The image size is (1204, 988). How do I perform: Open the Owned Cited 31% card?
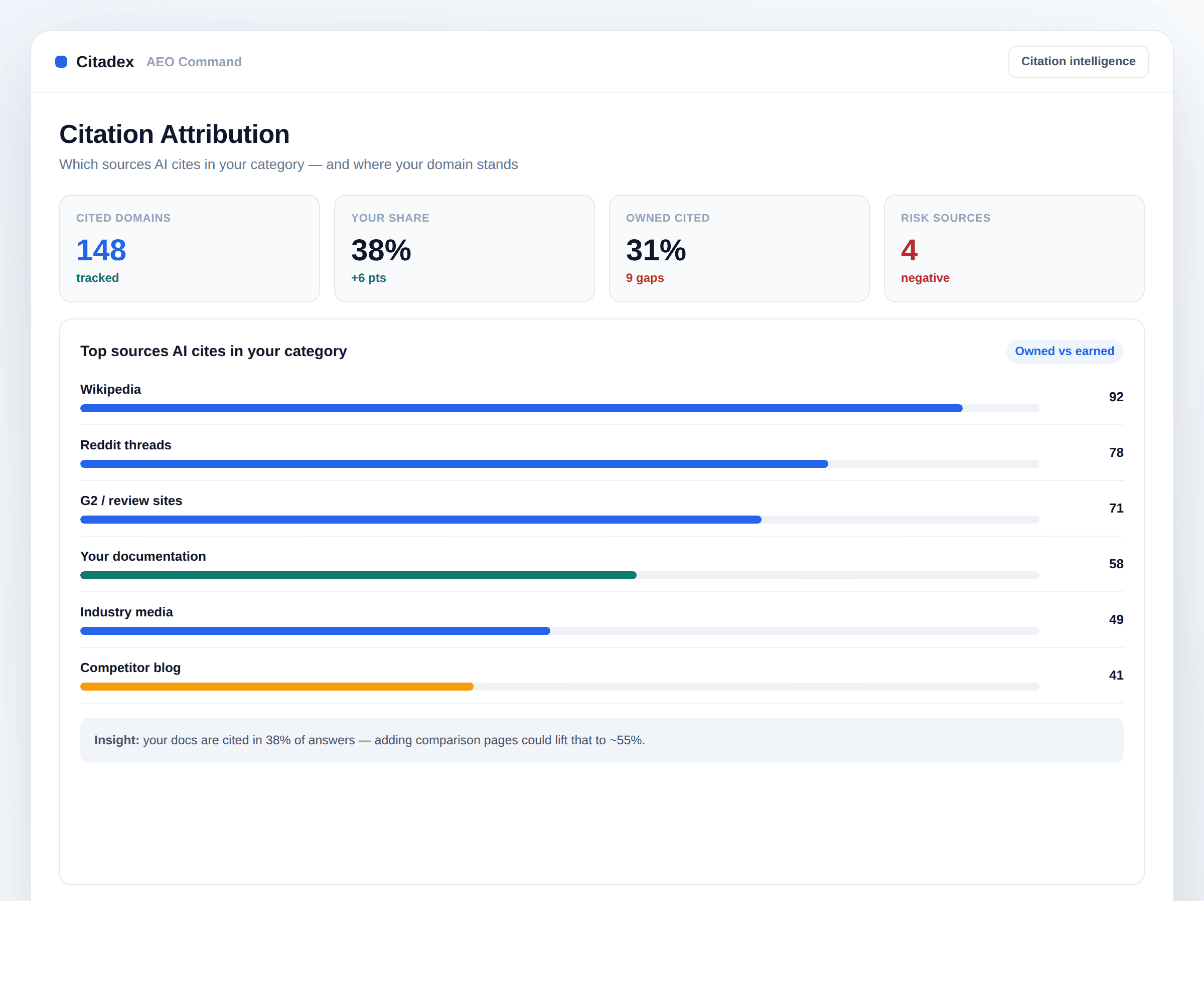[739, 249]
